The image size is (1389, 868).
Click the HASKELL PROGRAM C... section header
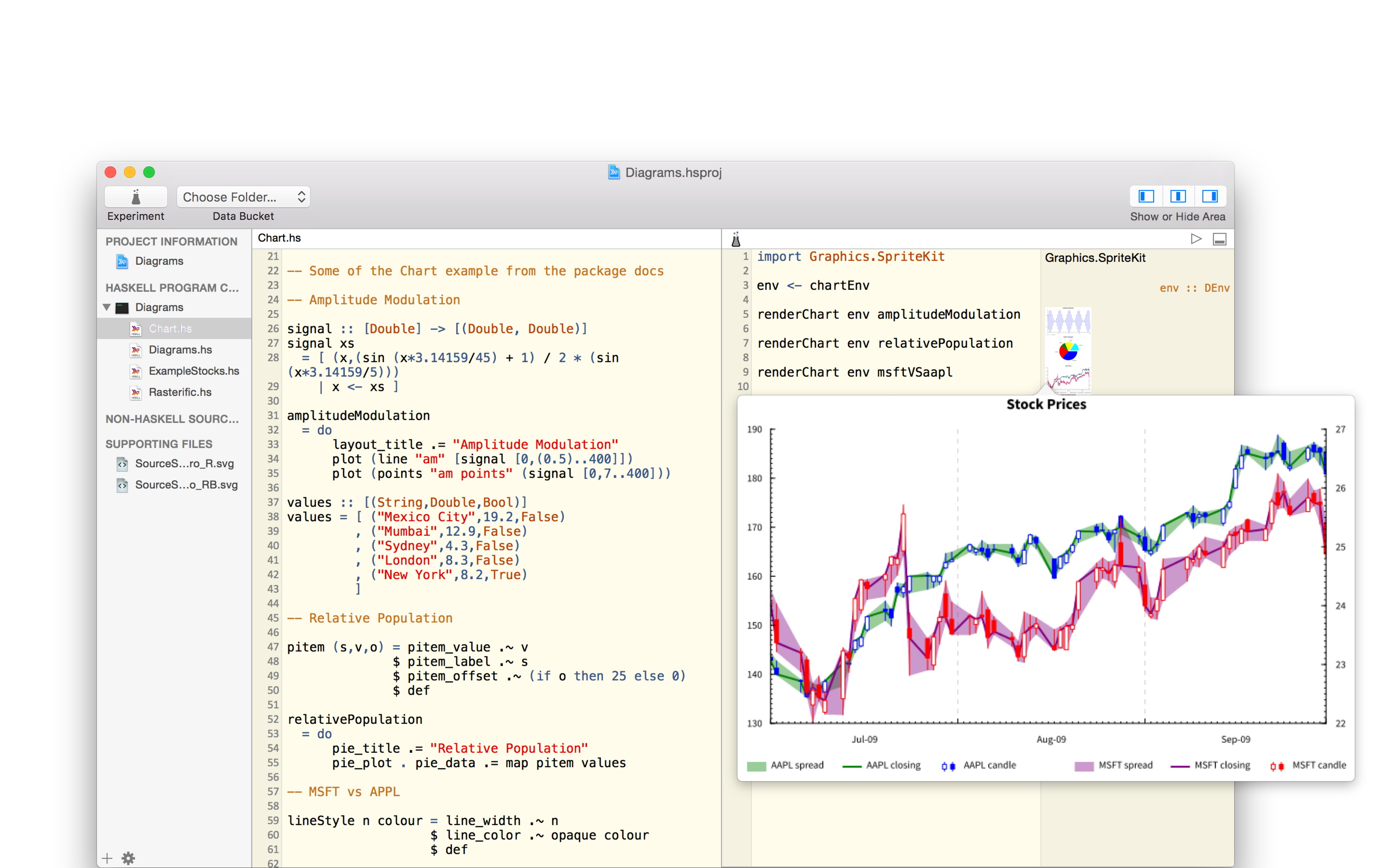click(x=172, y=287)
